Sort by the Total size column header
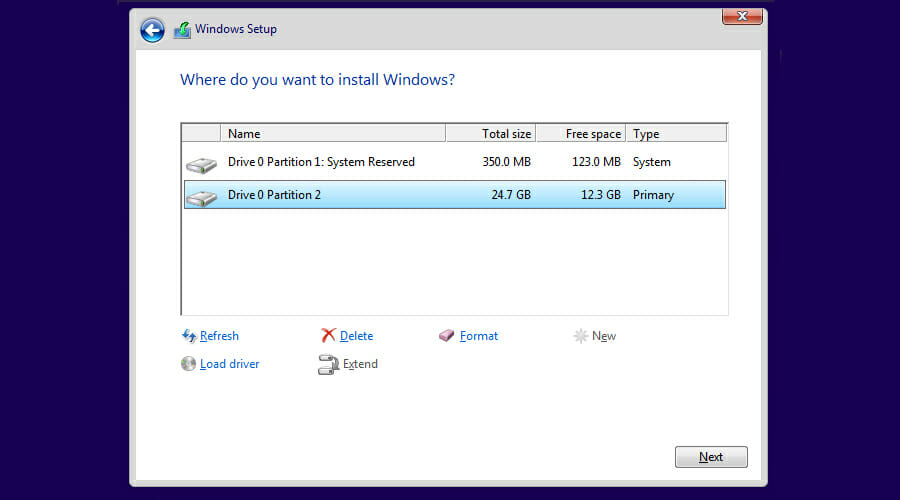The image size is (900, 500). click(x=491, y=134)
